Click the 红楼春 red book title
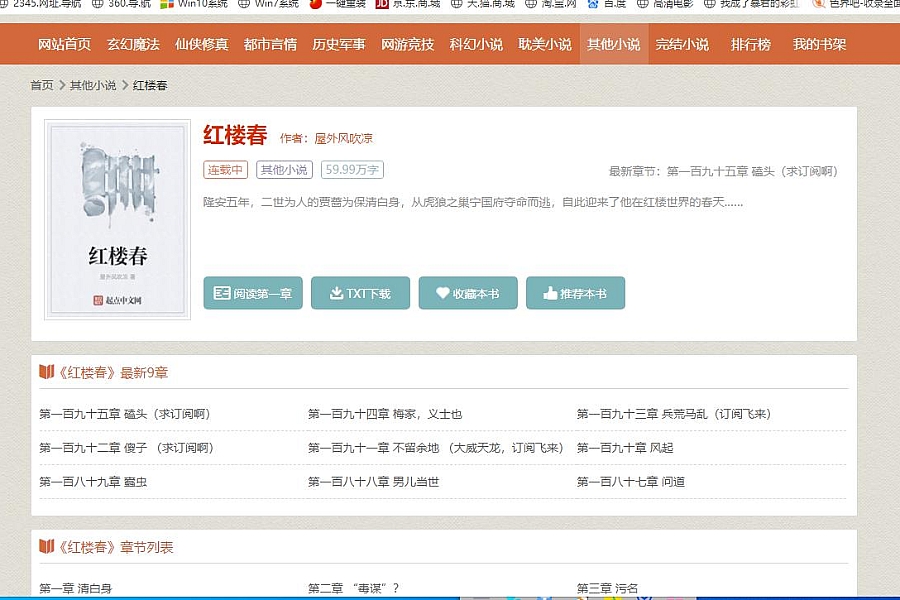900x600 pixels. [235, 136]
